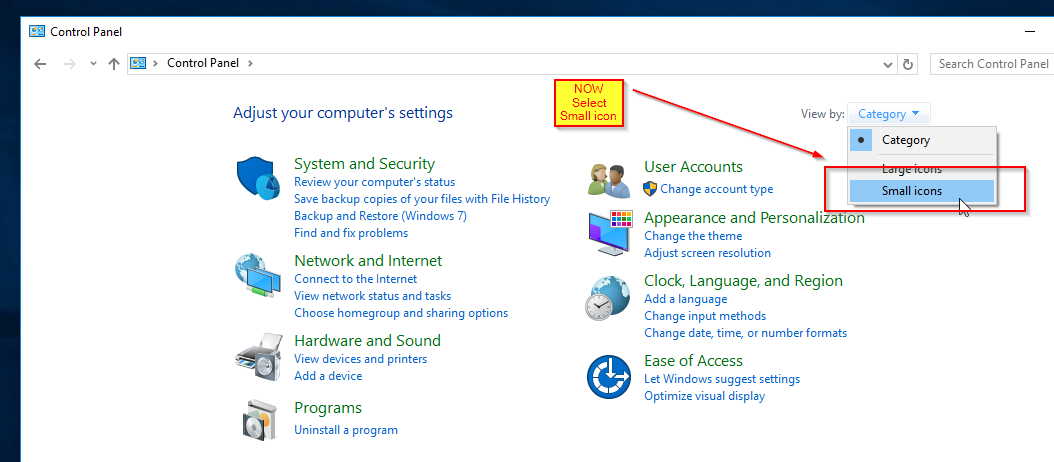The height and width of the screenshot is (462, 1054).
Task: Click Add a device link
Action: [328, 376]
